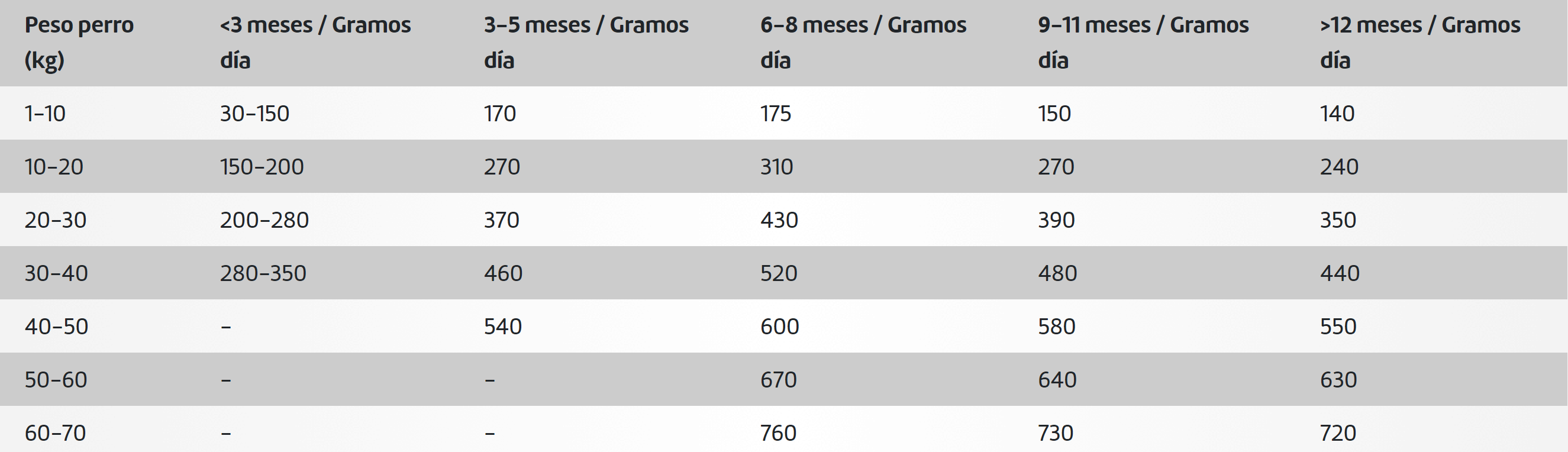Select the '540' value under 3–5 meses
The height and width of the screenshot is (452, 1568).
tap(503, 327)
